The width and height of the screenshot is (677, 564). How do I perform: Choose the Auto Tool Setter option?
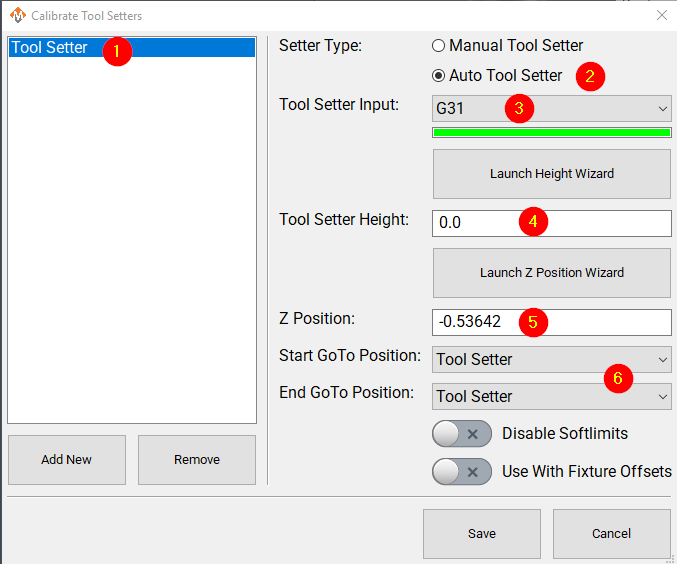(438, 76)
